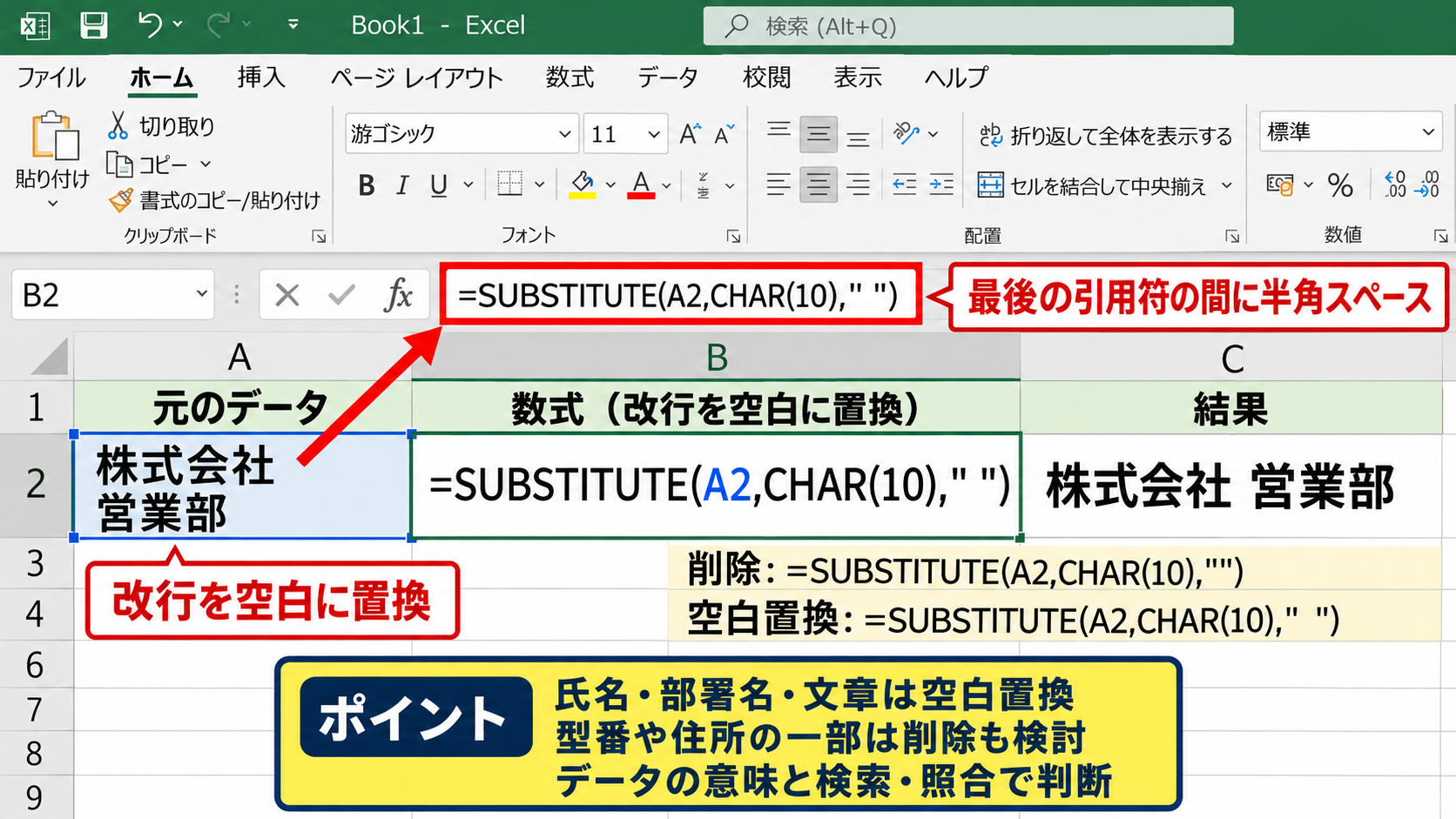Toggle Italic formatting
The width and height of the screenshot is (1456, 819).
pyautogui.click(x=402, y=185)
